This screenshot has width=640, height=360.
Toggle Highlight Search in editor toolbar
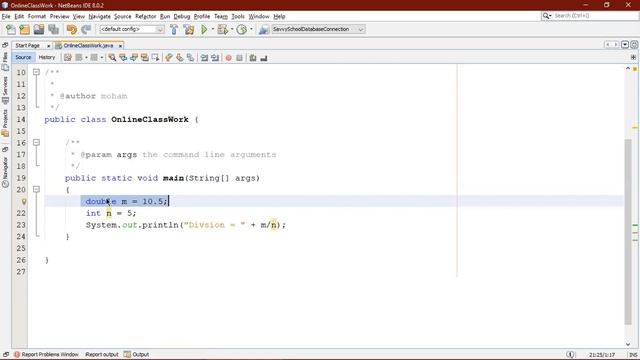pyautogui.click(x=144, y=58)
